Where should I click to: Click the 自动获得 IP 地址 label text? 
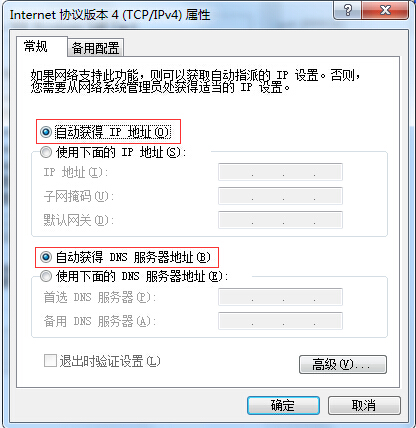click(x=113, y=132)
